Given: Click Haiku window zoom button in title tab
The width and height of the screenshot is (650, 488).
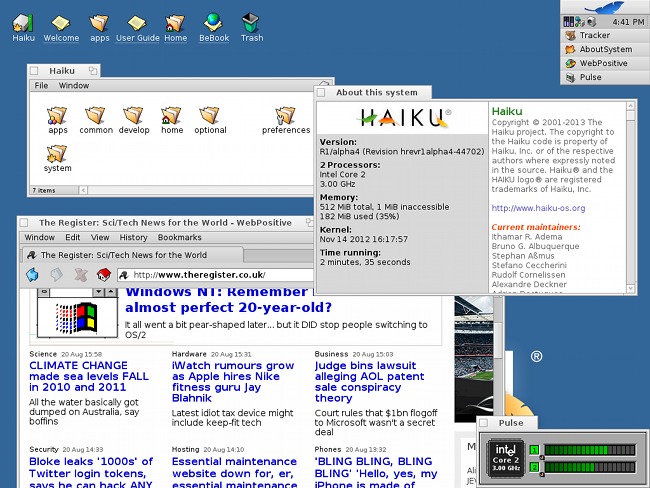Looking at the screenshot, I should coord(93,70).
